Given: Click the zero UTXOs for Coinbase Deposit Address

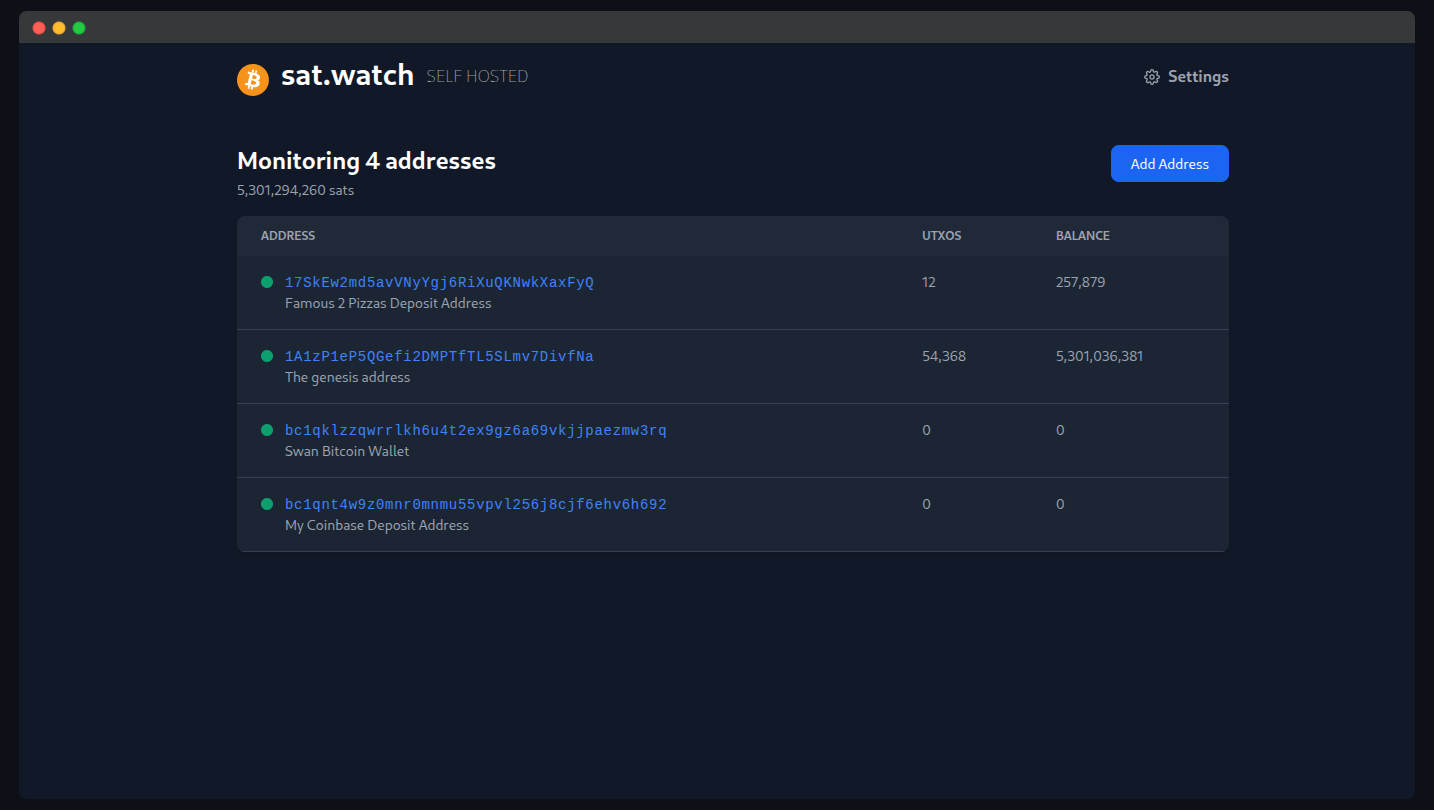Looking at the screenshot, I should 926,505.
